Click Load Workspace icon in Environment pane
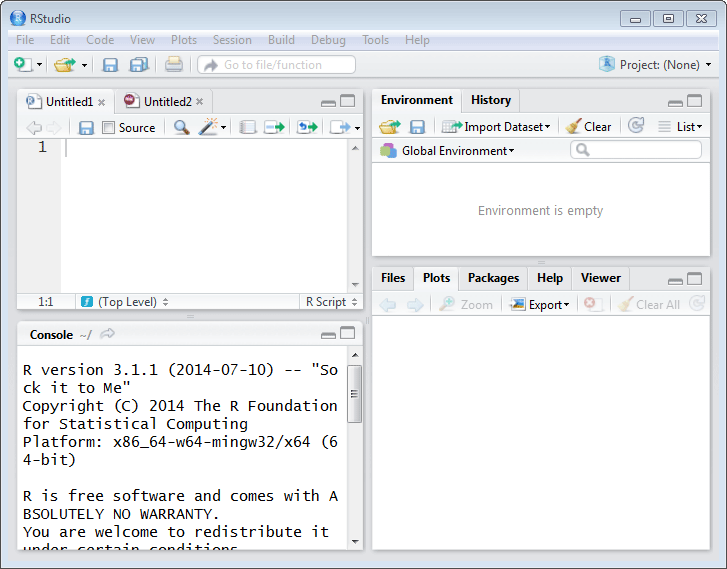The width and height of the screenshot is (727, 569). point(389,127)
